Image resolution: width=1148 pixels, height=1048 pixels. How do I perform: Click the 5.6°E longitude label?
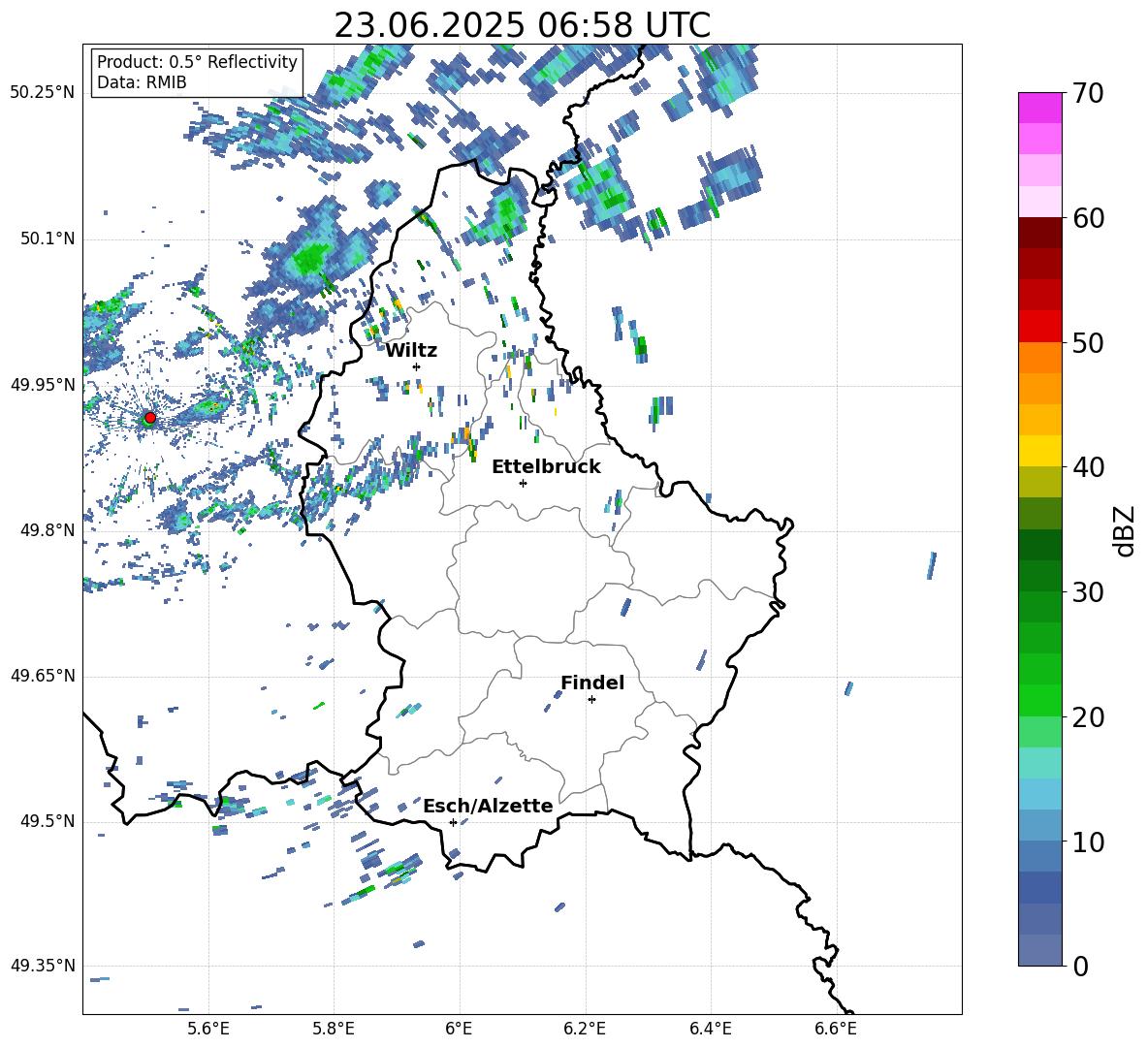tap(208, 1029)
